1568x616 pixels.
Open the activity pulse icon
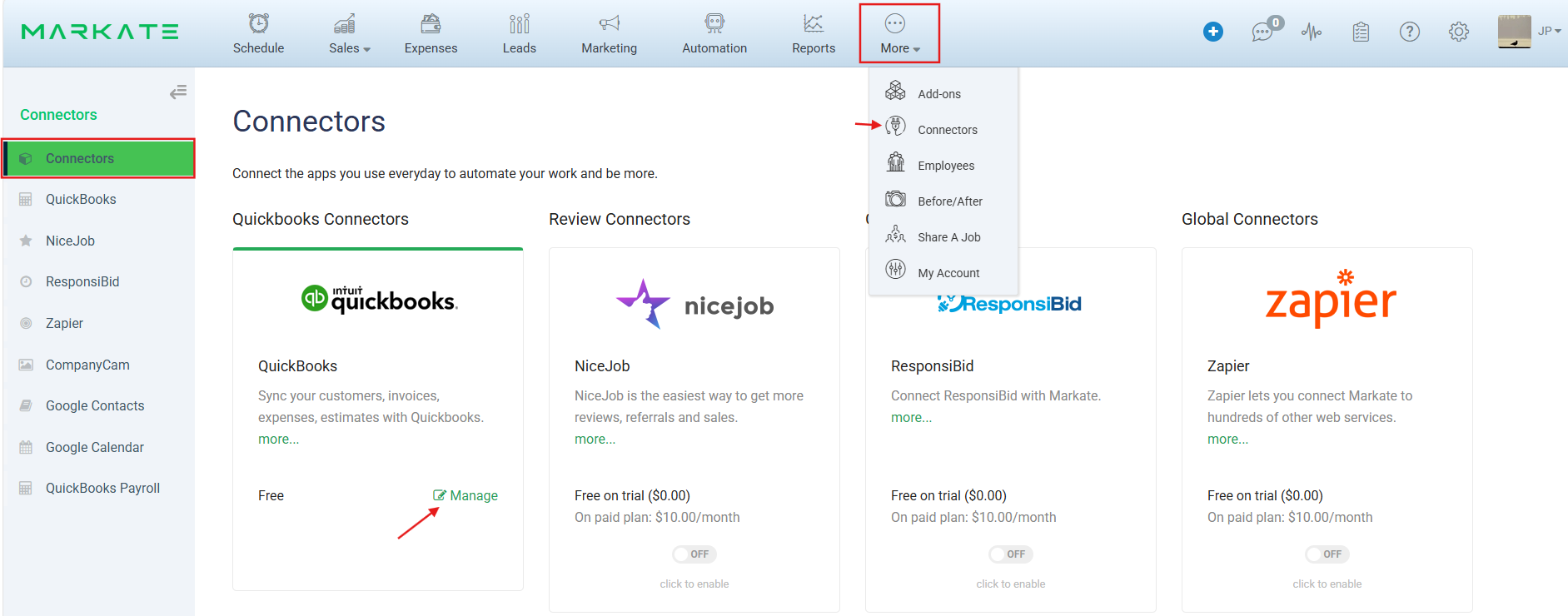1312,32
